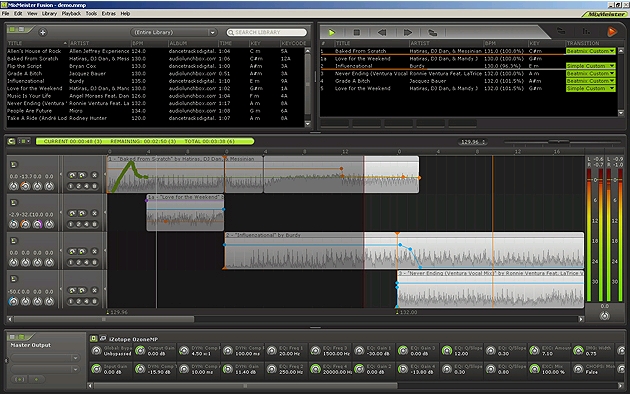Toggle the iZotope OzoneMP plugin power button
630x394 pixels.
pyautogui.click(x=93, y=339)
